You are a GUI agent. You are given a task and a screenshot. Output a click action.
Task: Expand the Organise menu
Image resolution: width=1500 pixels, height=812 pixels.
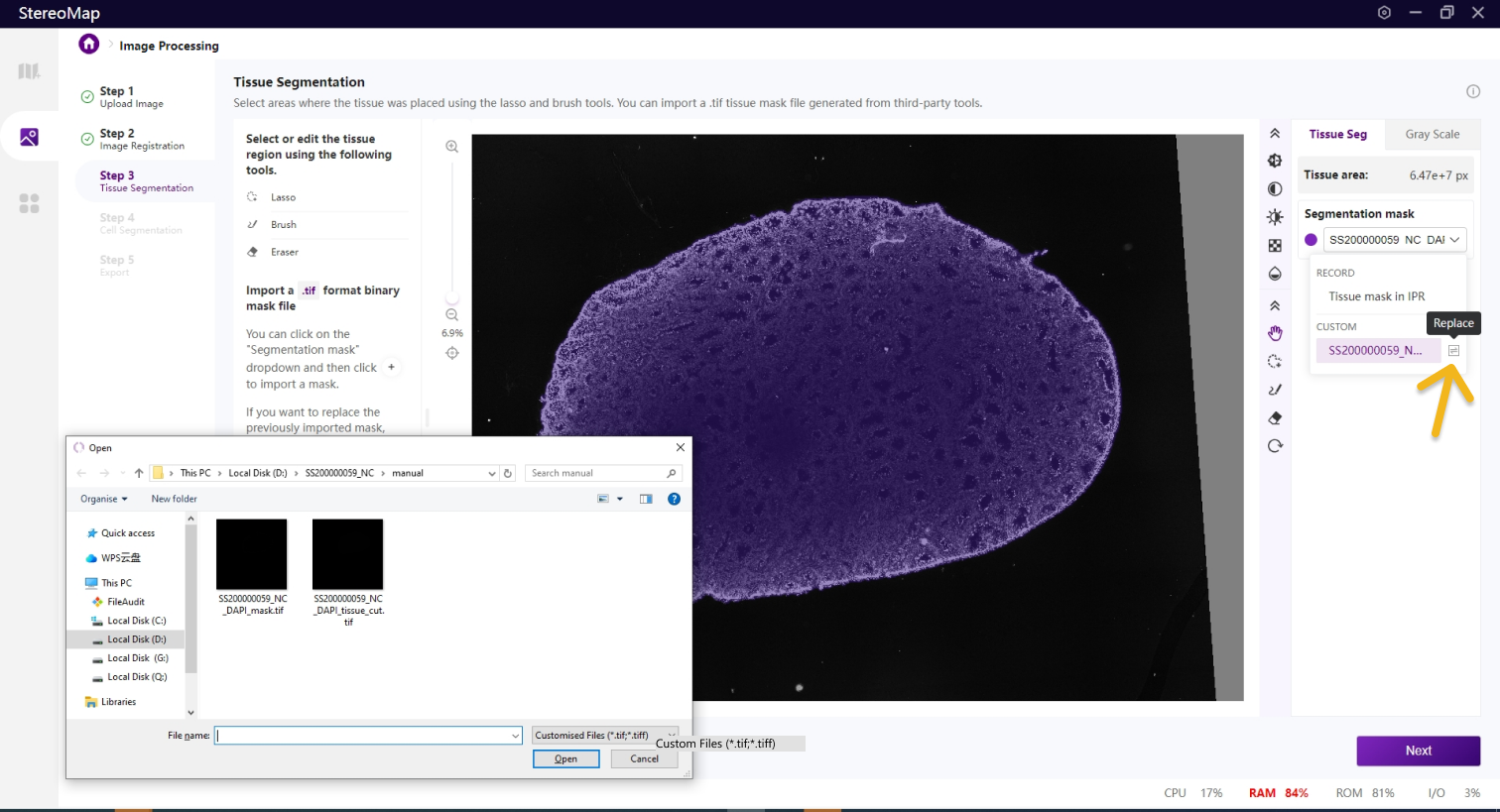click(104, 499)
